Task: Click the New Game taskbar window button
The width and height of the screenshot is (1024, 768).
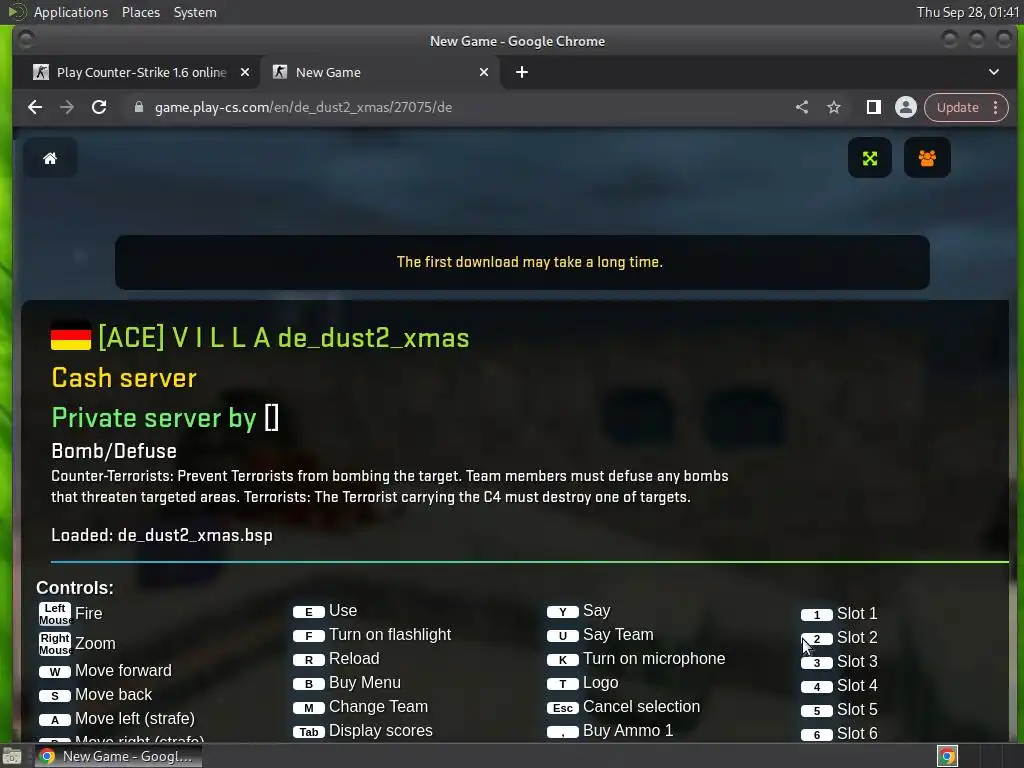Action: point(119,756)
